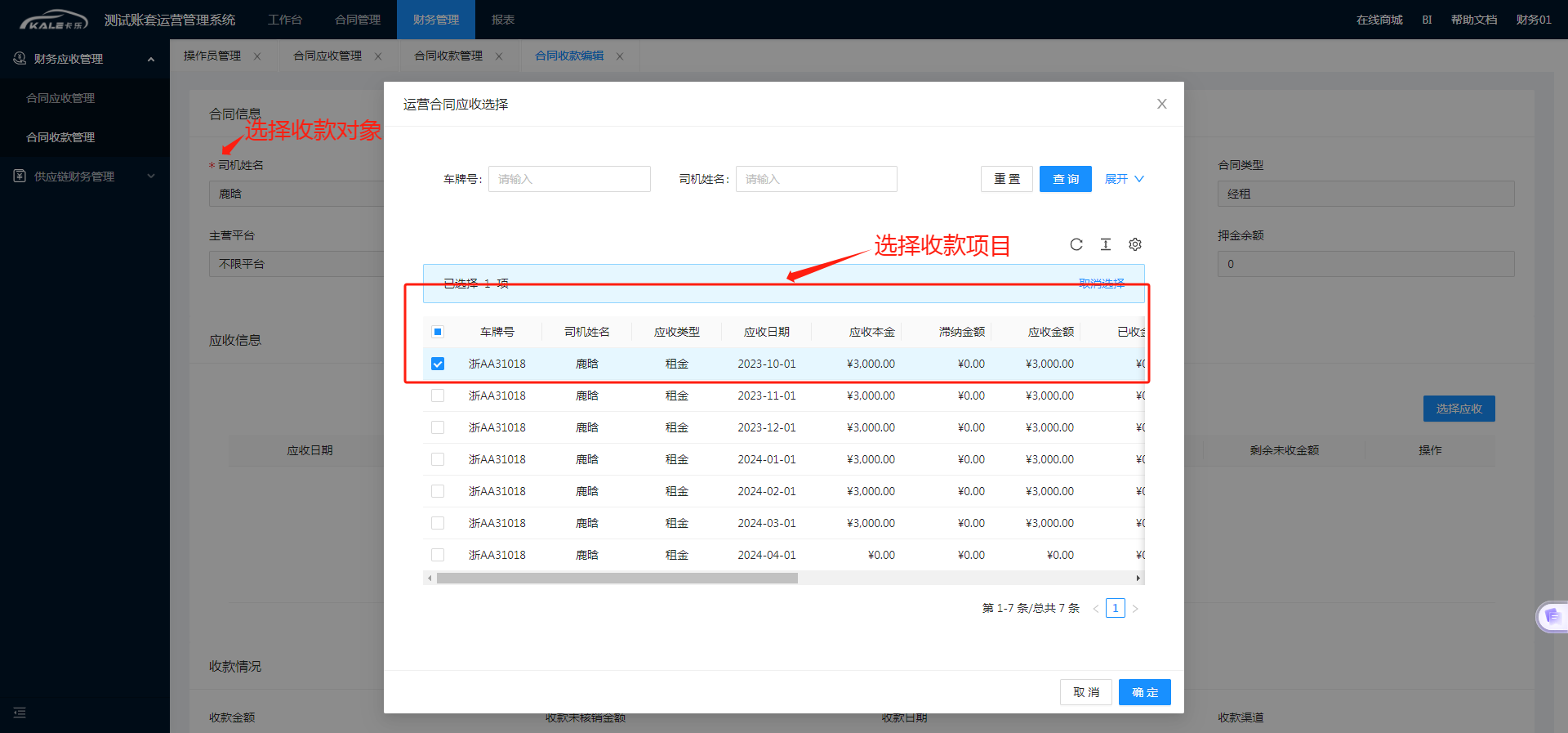Open the 合同管理 top menu
Viewport: 1568px width, 733px height.
tap(358, 20)
